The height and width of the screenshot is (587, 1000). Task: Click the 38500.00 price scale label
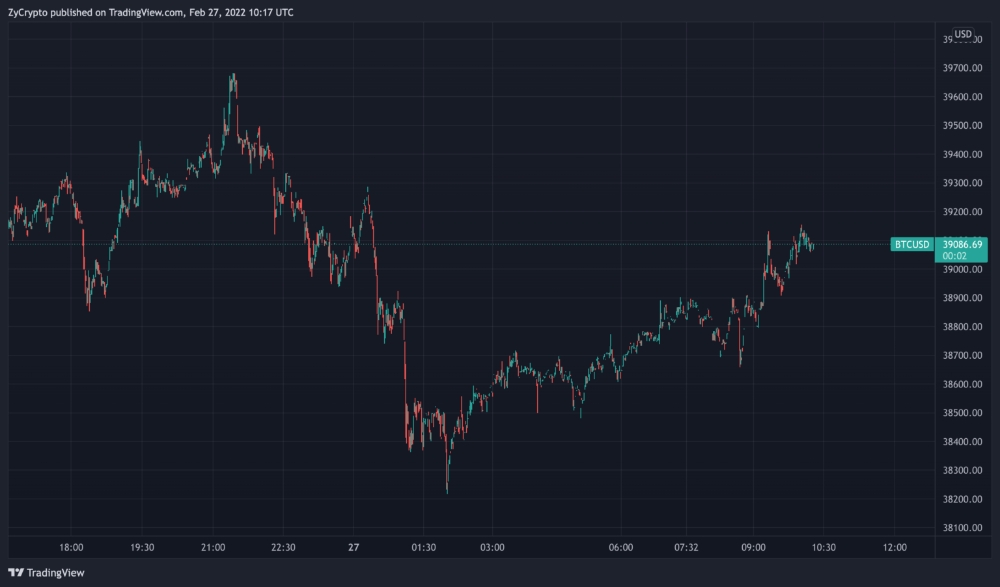pos(964,413)
